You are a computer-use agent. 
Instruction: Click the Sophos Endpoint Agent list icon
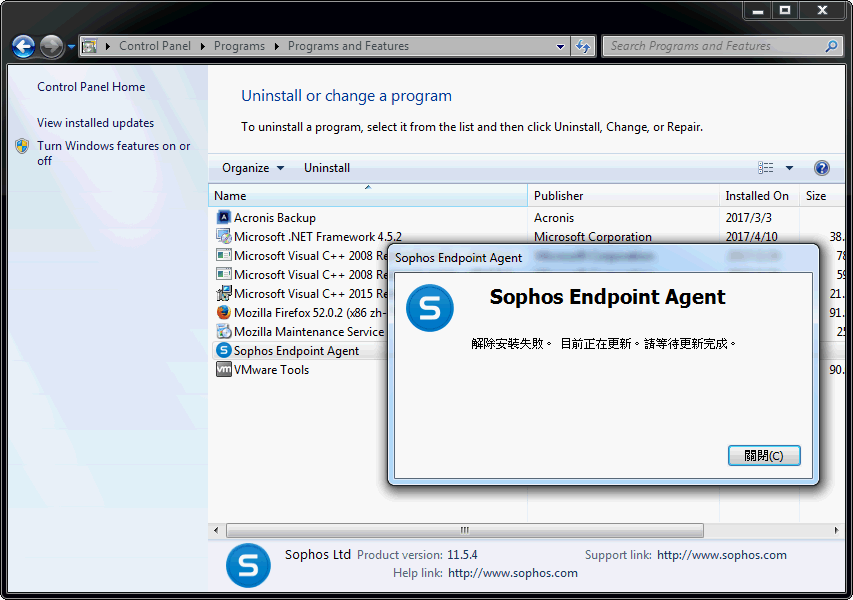[224, 351]
